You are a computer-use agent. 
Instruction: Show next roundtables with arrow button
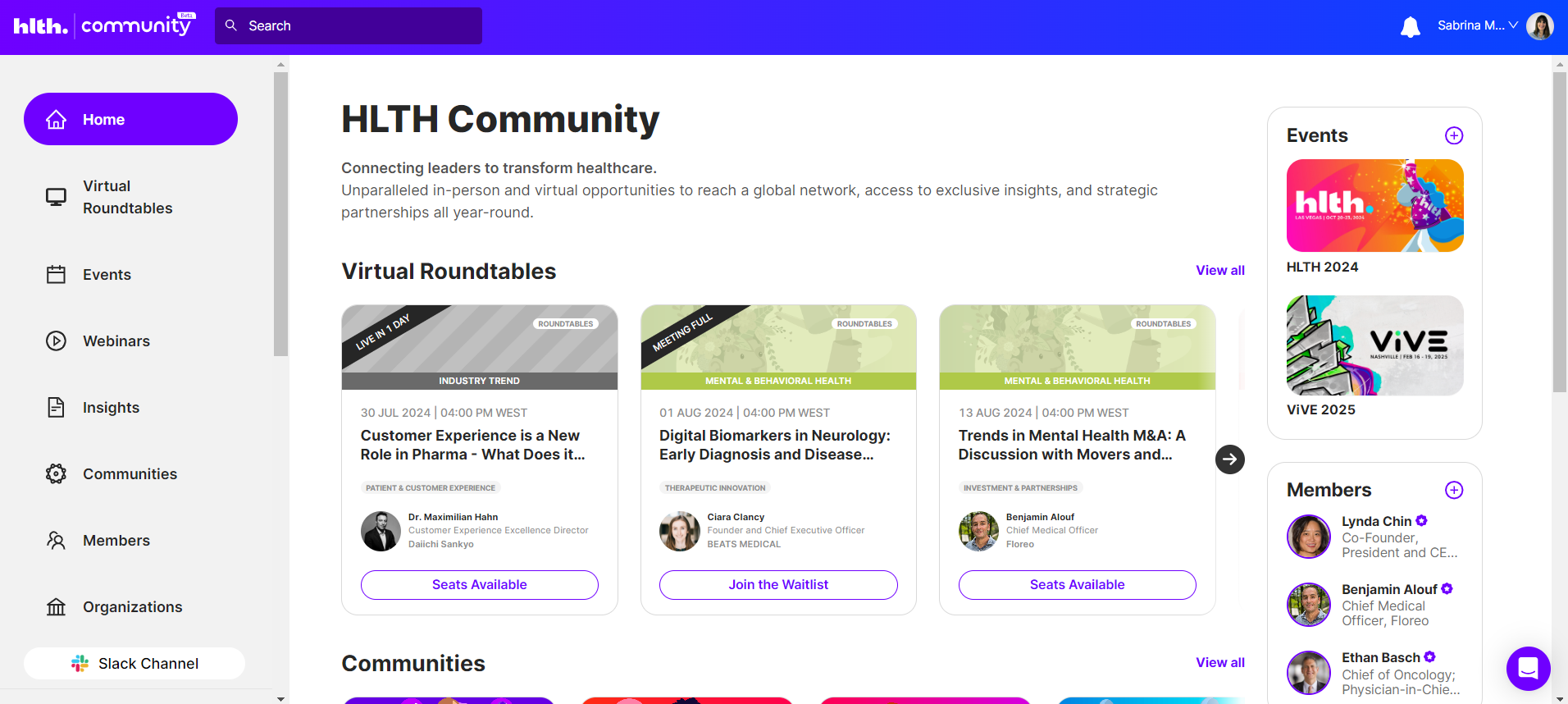point(1229,459)
